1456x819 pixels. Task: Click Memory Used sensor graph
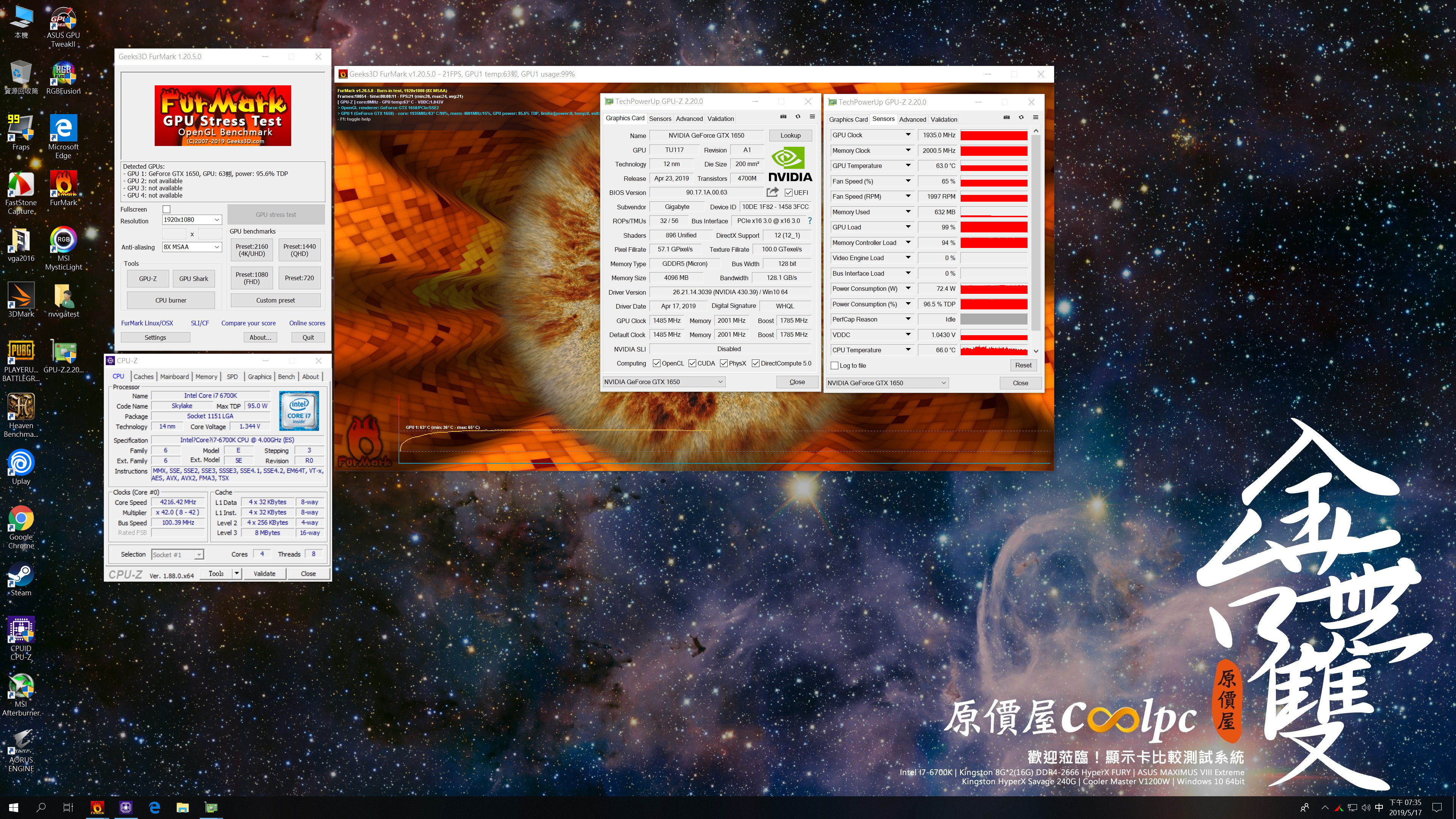click(994, 212)
